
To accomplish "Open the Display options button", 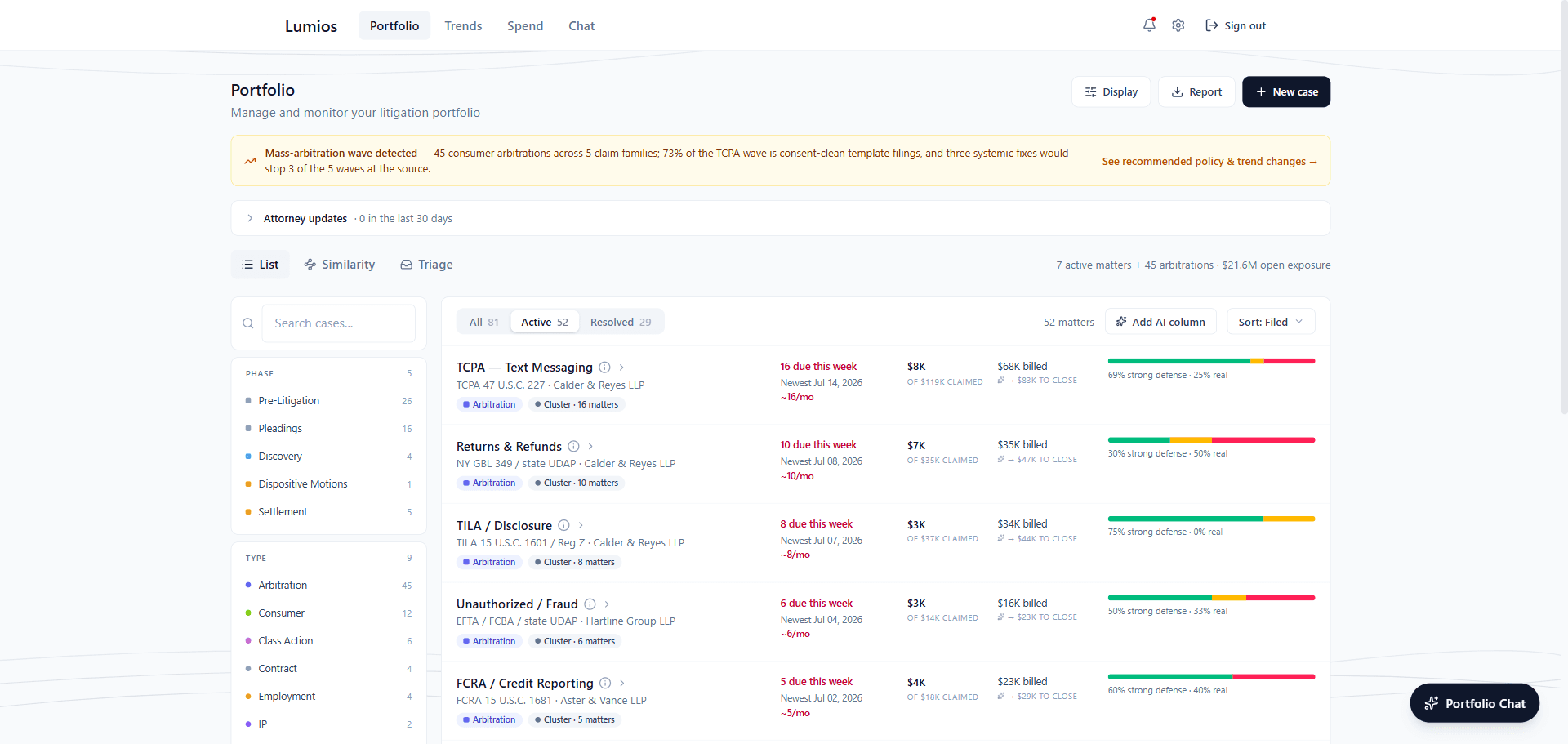I will click(x=1111, y=91).
